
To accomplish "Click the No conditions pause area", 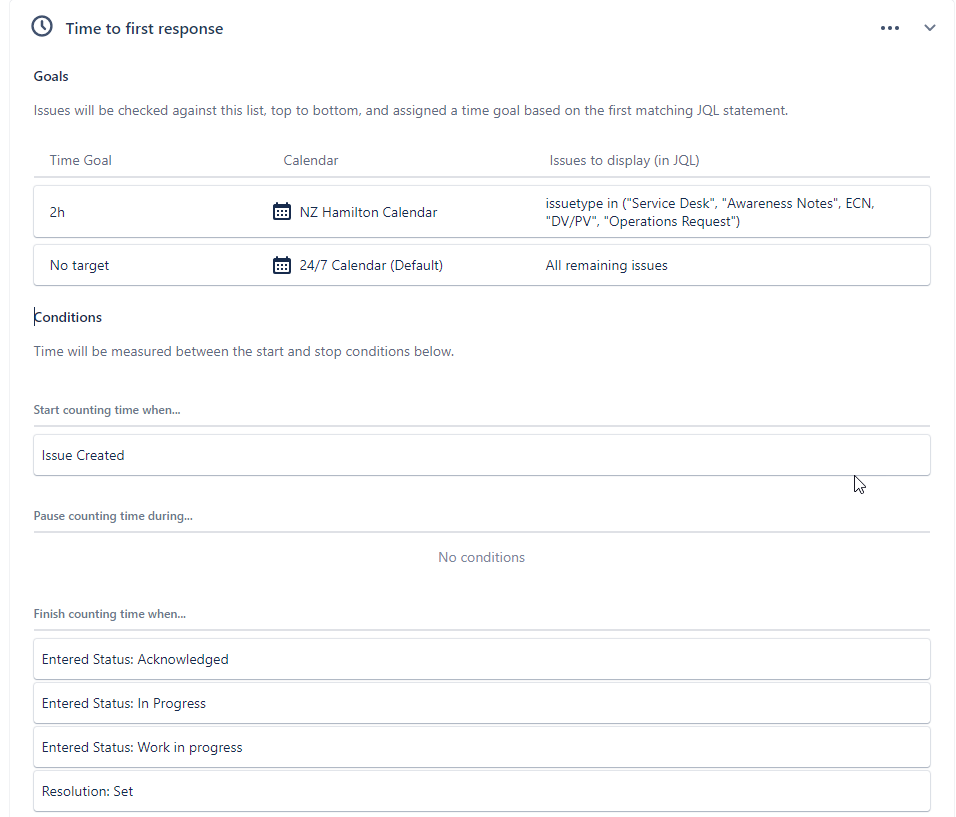I will coord(481,557).
